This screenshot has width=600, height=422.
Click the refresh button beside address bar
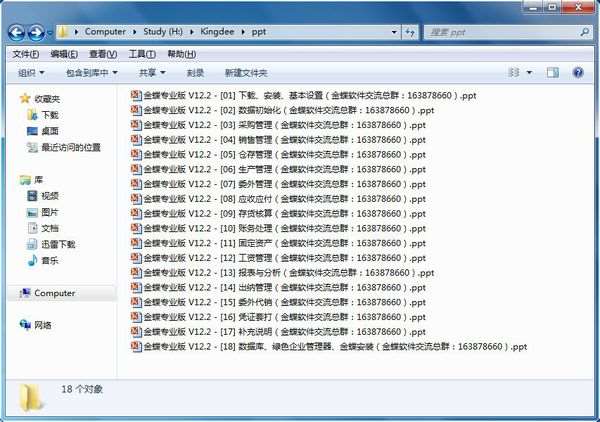(410, 33)
